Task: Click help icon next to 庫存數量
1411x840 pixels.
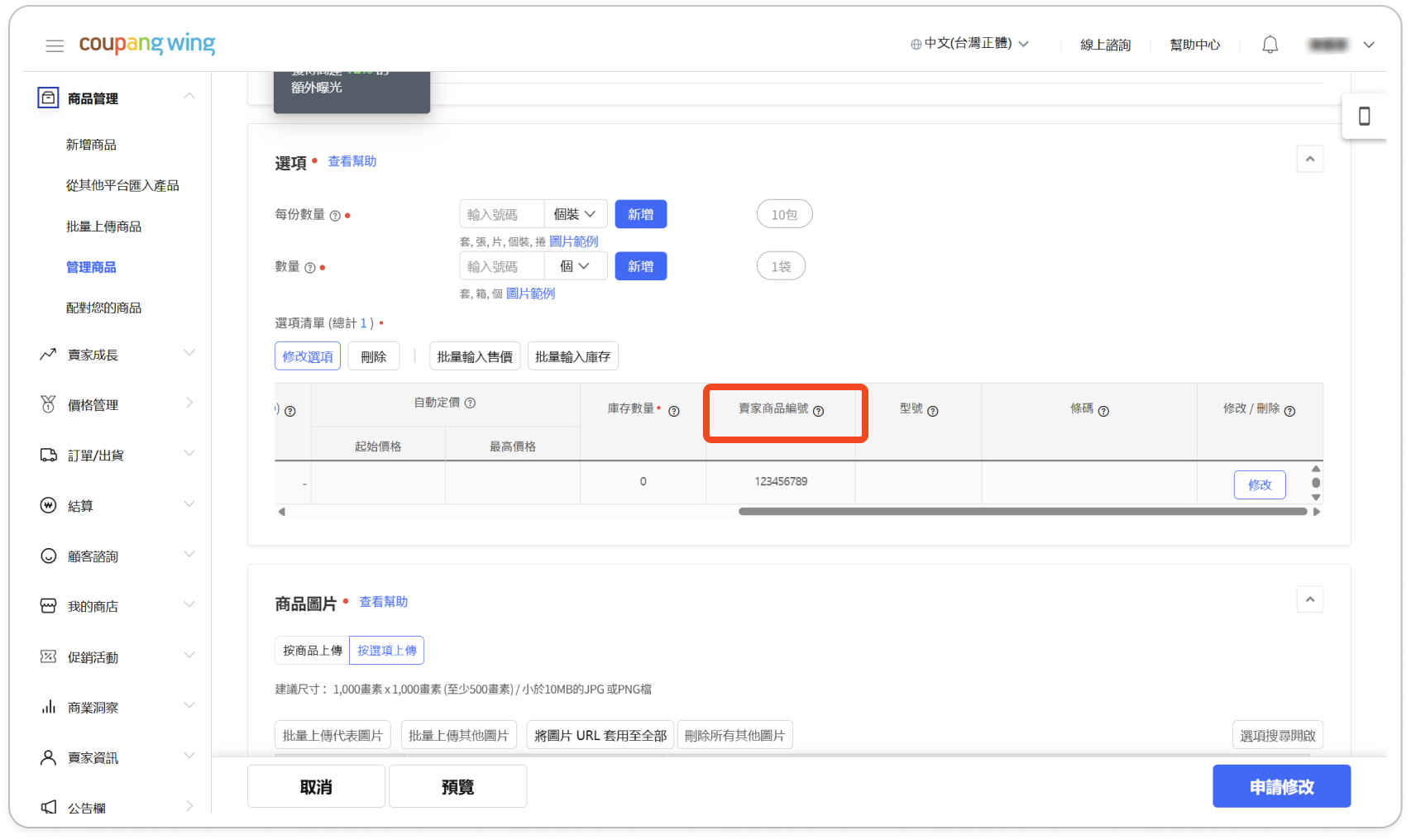Action: point(674,411)
